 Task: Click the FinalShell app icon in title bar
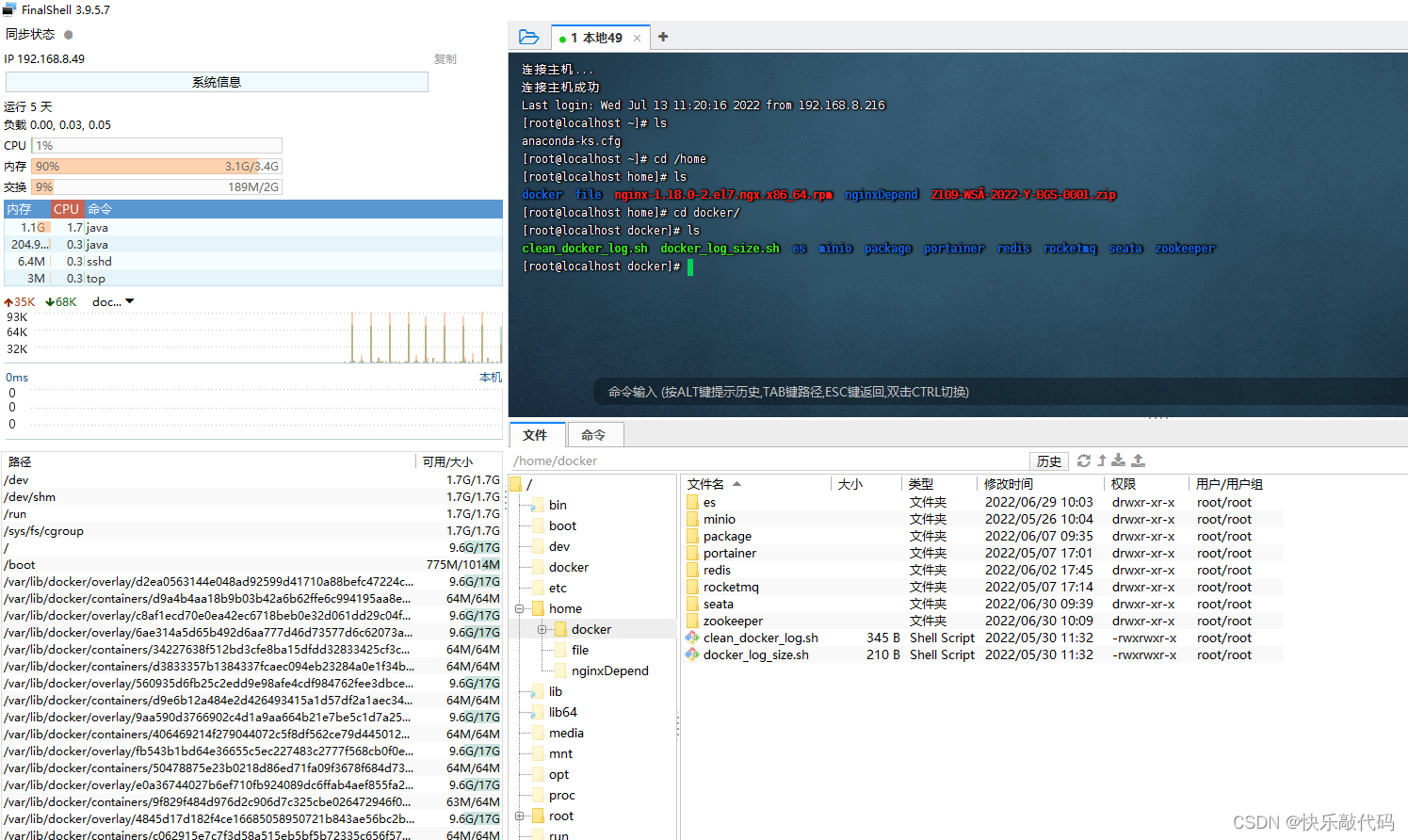point(9,9)
